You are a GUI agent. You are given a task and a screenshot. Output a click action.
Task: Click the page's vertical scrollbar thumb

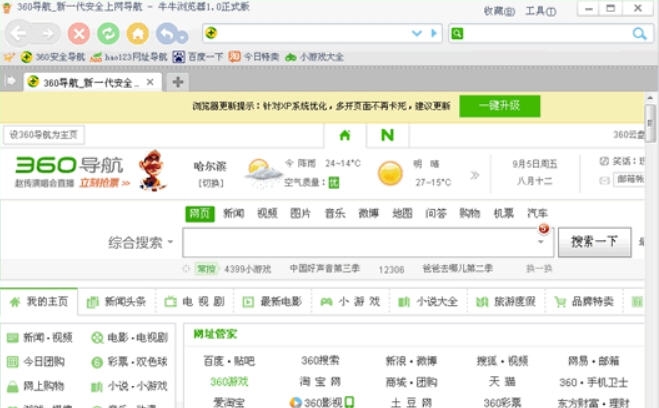(x=651, y=122)
